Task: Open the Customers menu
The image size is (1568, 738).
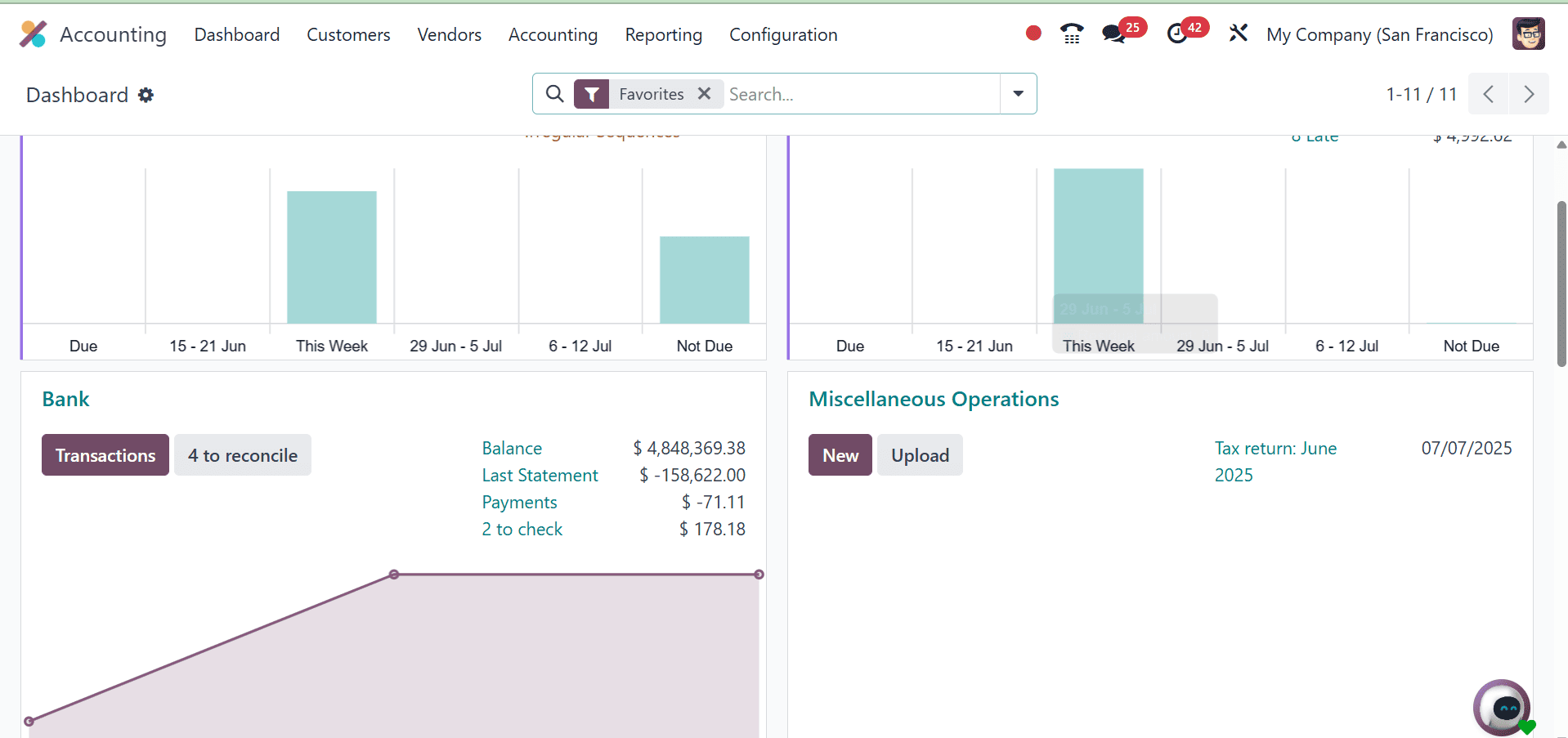Action: [x=348, y=34]
